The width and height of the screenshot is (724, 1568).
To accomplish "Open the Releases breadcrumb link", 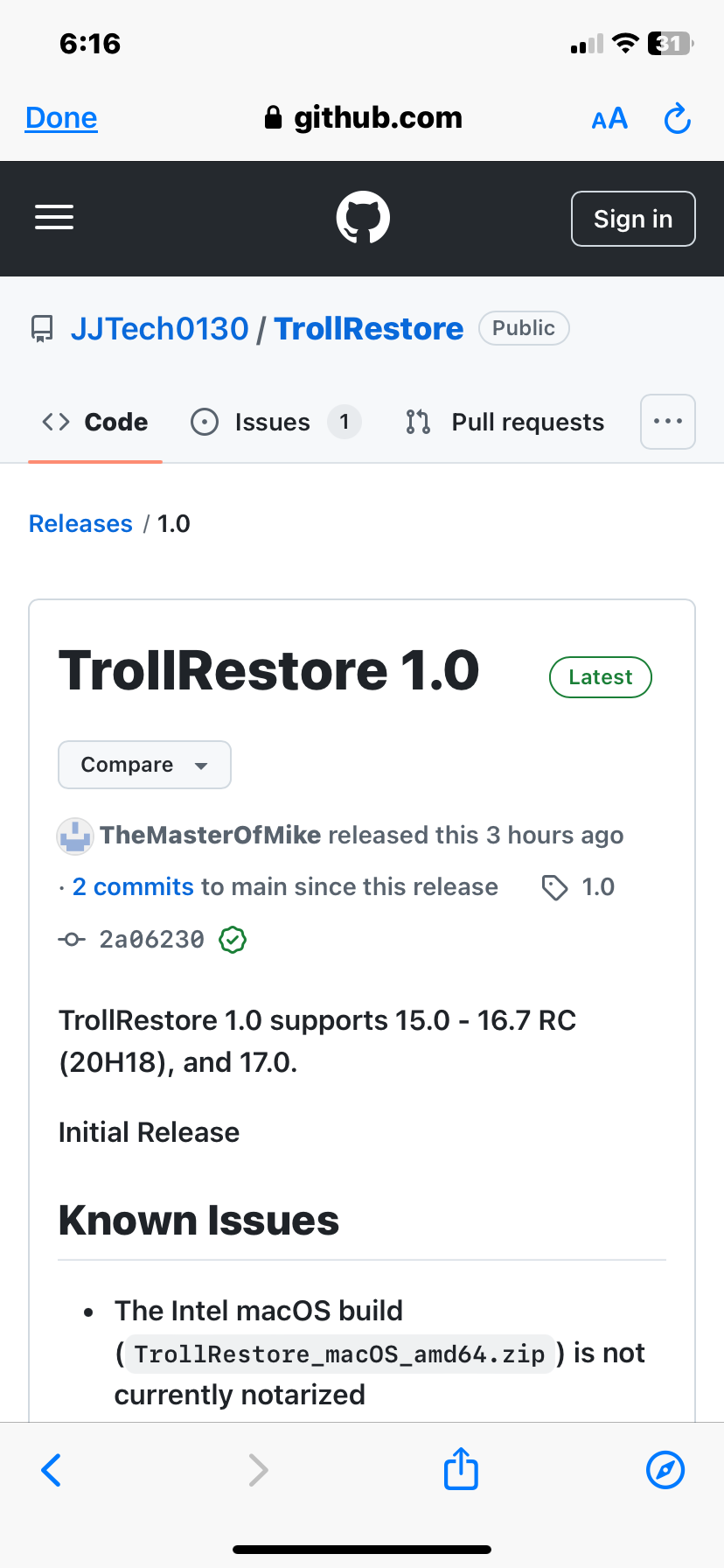I will (x=80, y=523).
